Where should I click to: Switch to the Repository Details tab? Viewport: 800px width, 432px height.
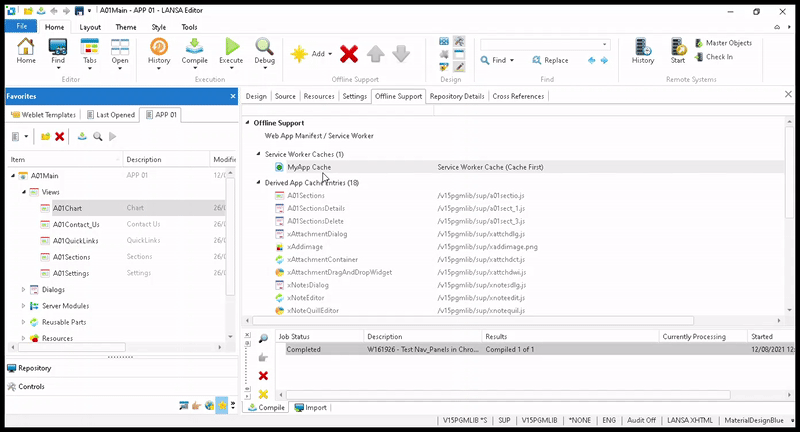click(x=459, y=96)
